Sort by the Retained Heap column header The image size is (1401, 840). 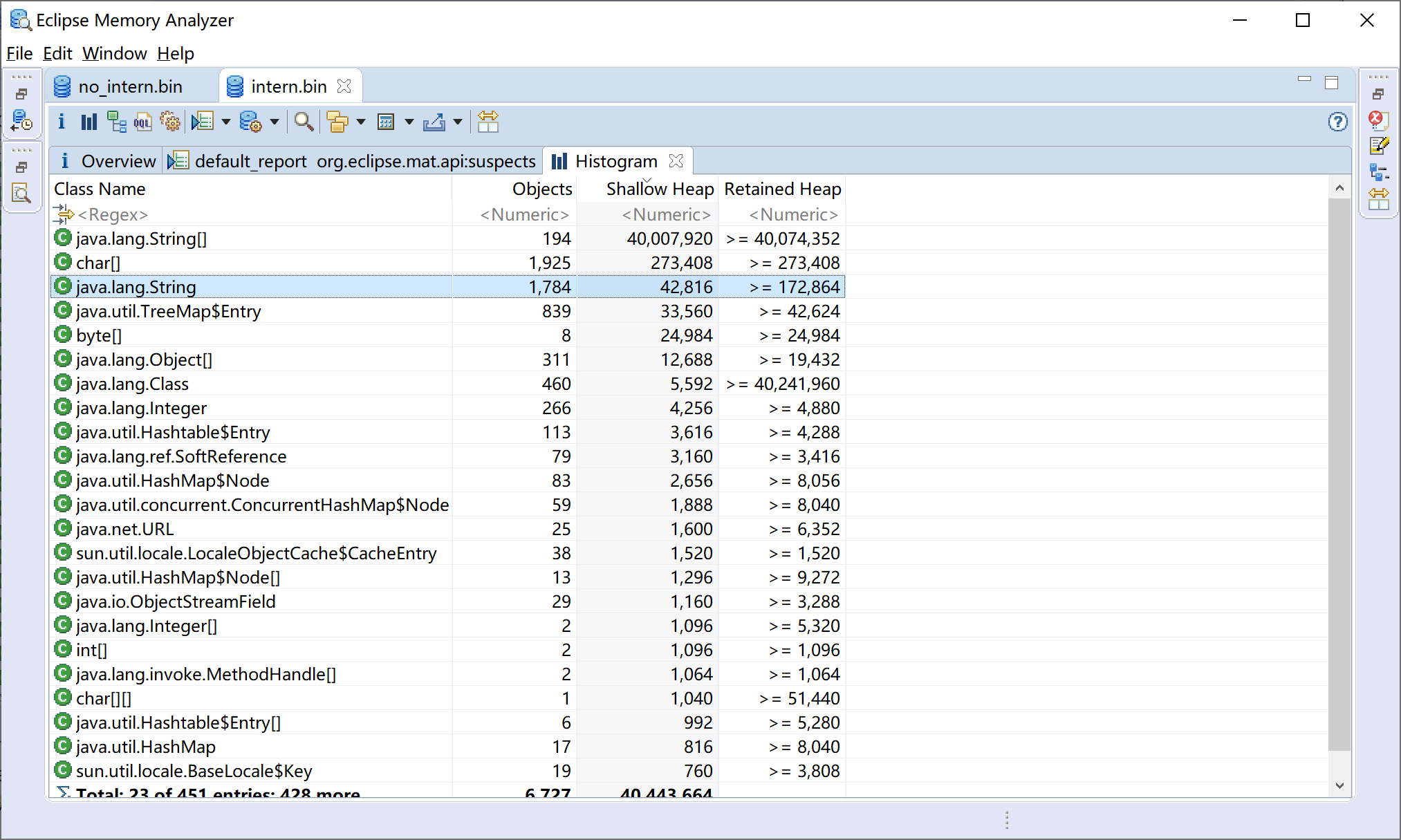tap(782, 189)
